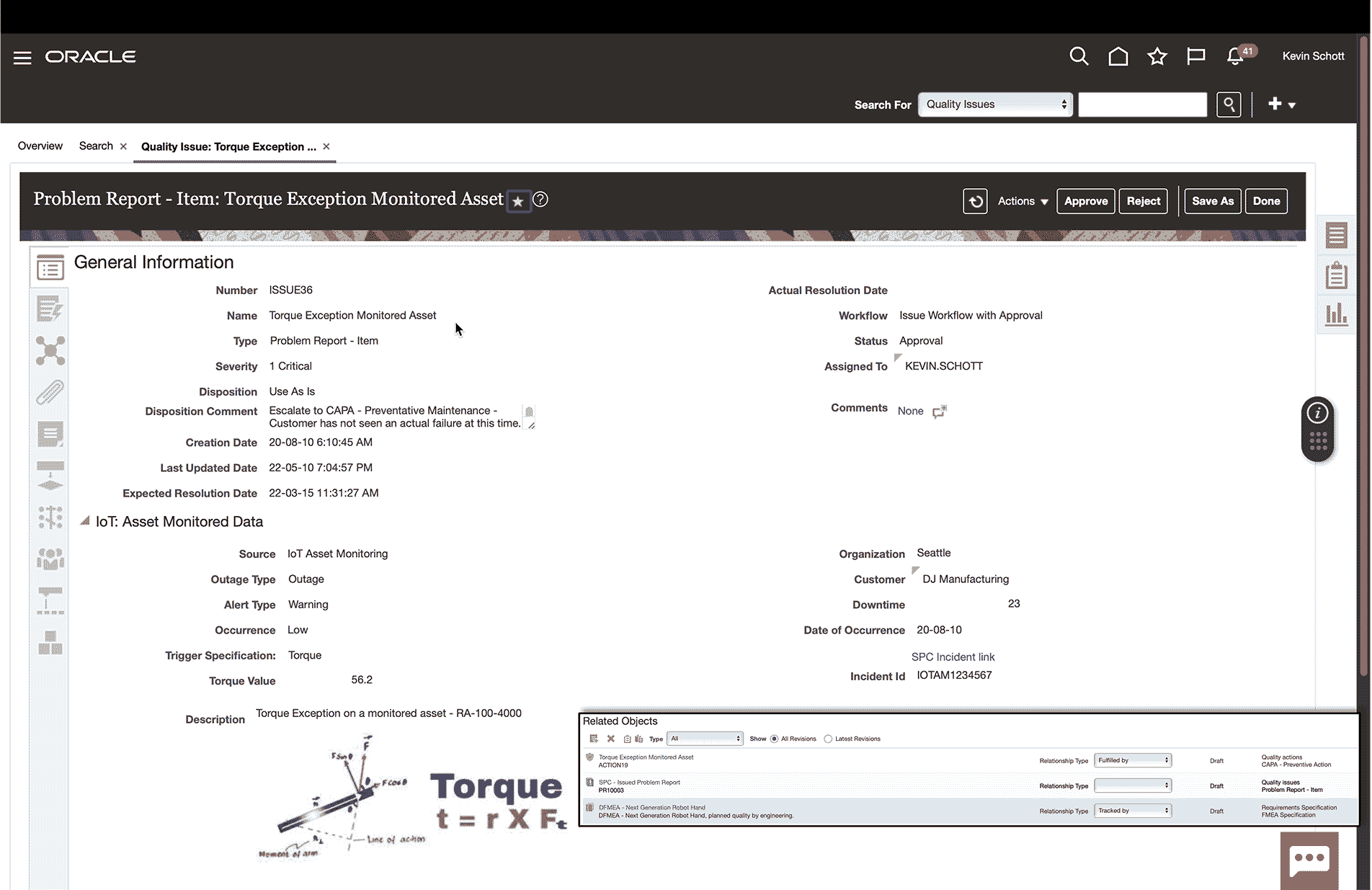Click into the top search text field
1372x890 pixels.
pyautogui.click(x=1141, y=104)
